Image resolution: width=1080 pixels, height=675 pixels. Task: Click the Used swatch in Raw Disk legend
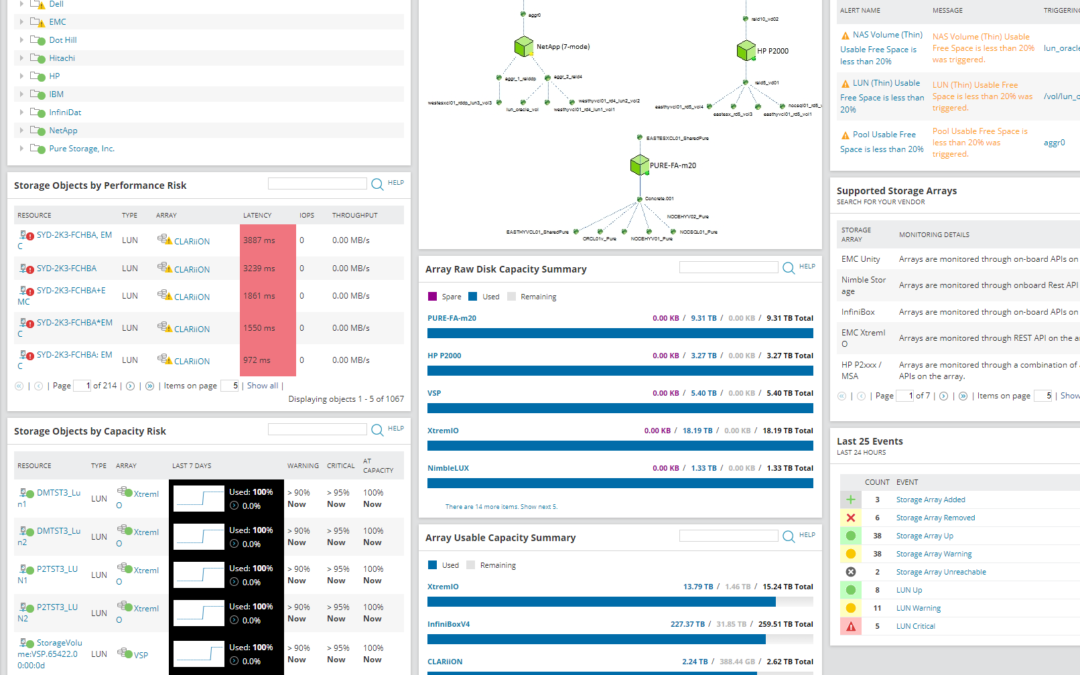(x=472, y=297)
